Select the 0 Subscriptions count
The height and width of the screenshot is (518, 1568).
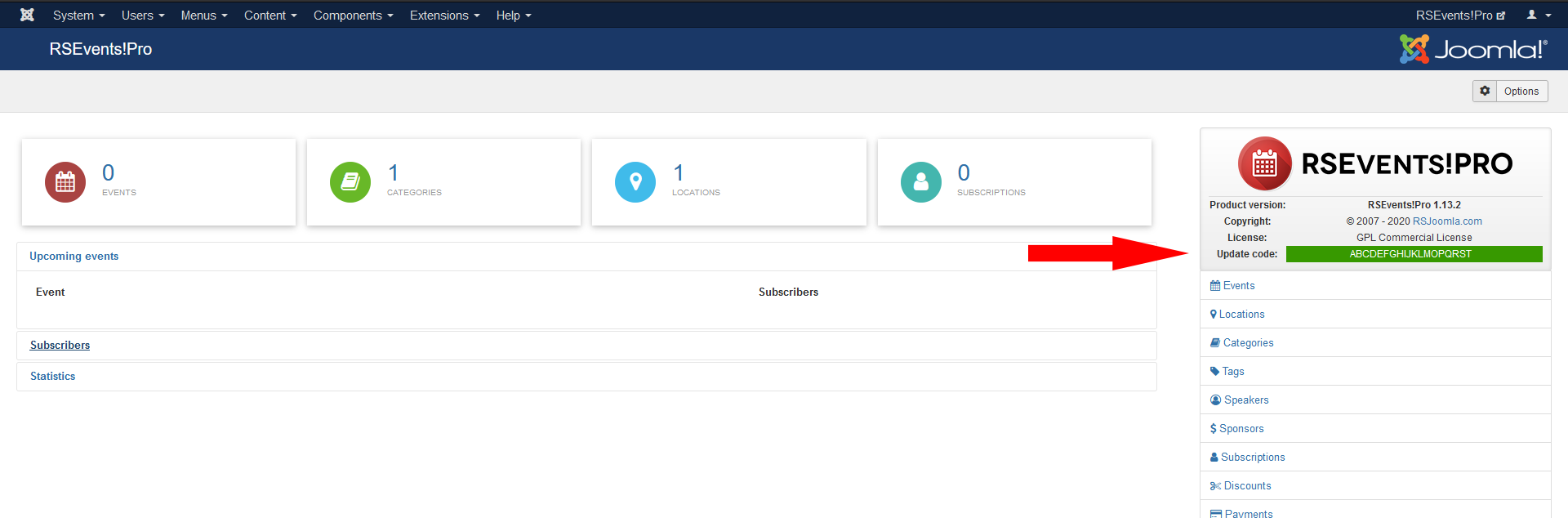tap(964, 172)
